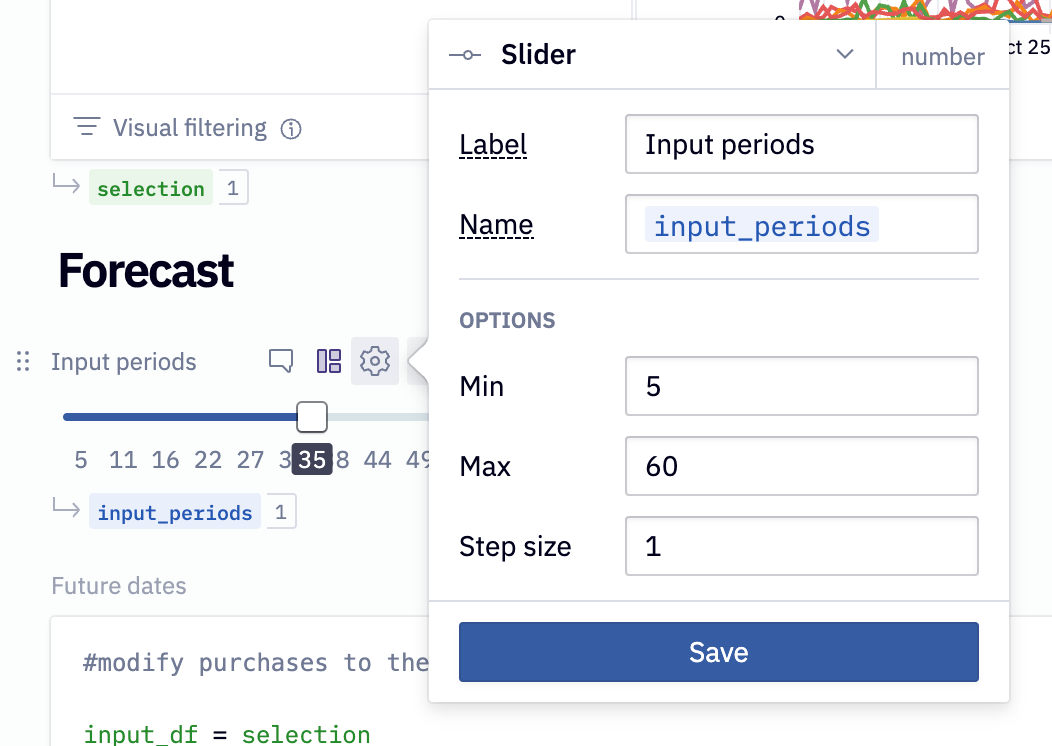
Task: Click the arrow icon before input_periods output
Action: (66, 508)
